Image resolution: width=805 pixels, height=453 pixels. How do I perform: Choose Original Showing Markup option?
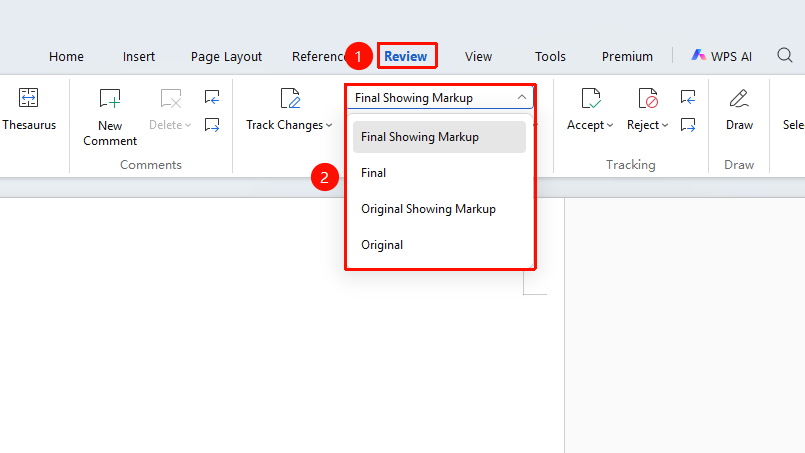tap(439, 209)
